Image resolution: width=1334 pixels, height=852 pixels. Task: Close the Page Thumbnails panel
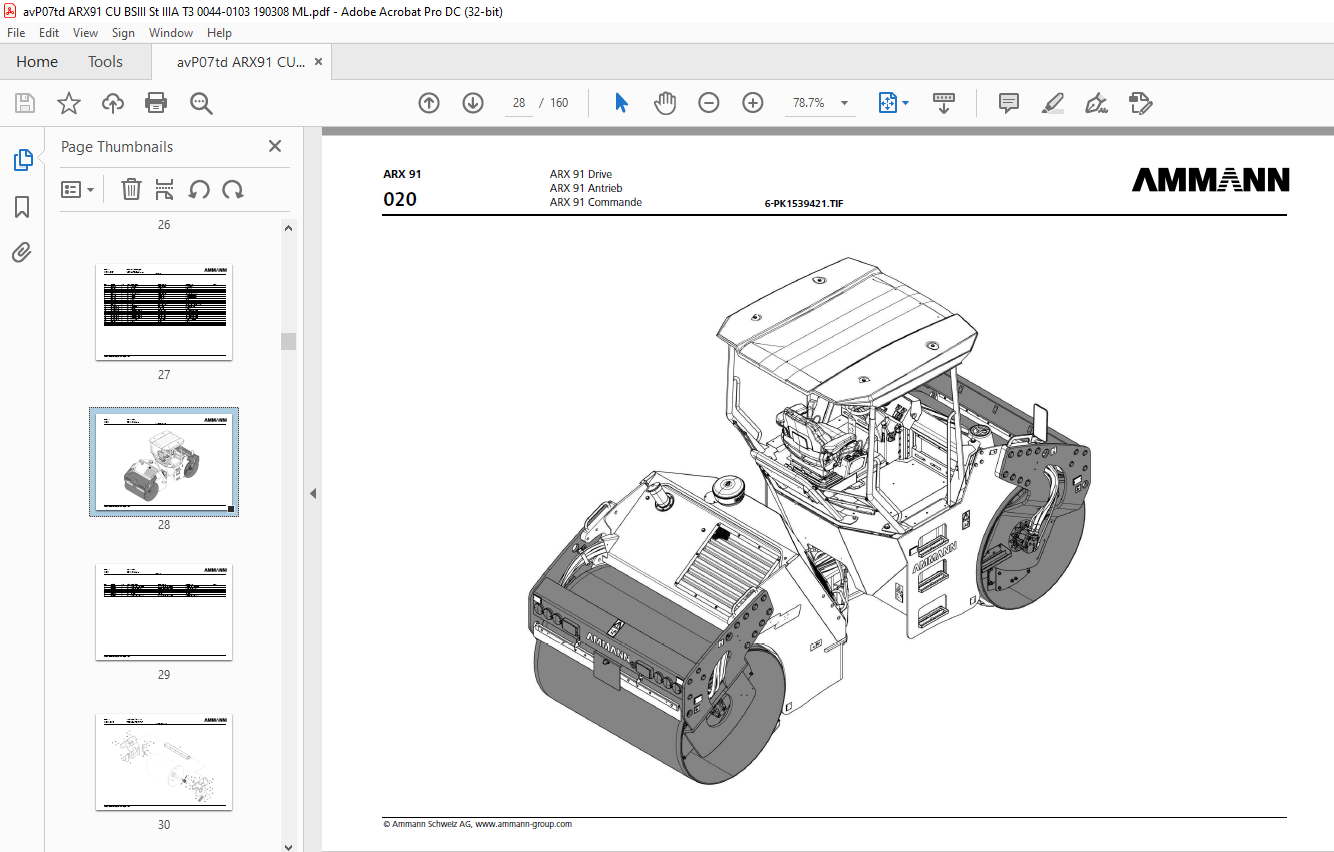[275, 146]
